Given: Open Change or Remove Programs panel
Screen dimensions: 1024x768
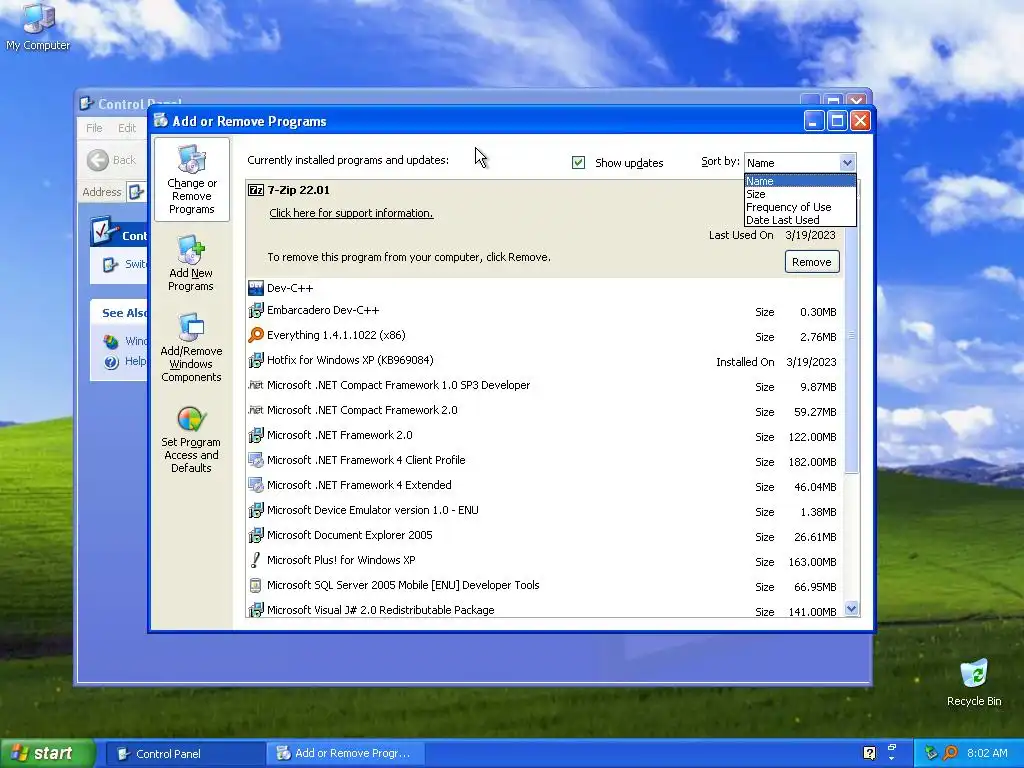Looking at the screenshot, I should 191,180.
